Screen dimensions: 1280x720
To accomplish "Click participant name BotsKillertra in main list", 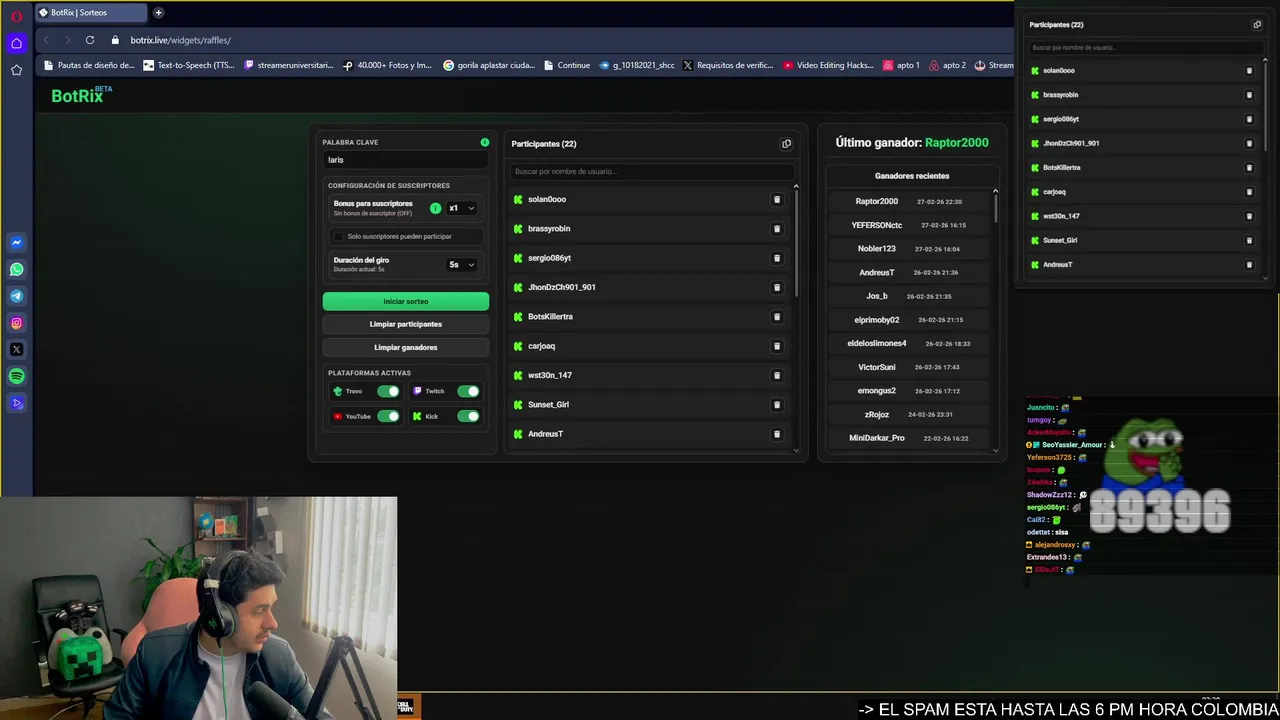I will 550,317.
